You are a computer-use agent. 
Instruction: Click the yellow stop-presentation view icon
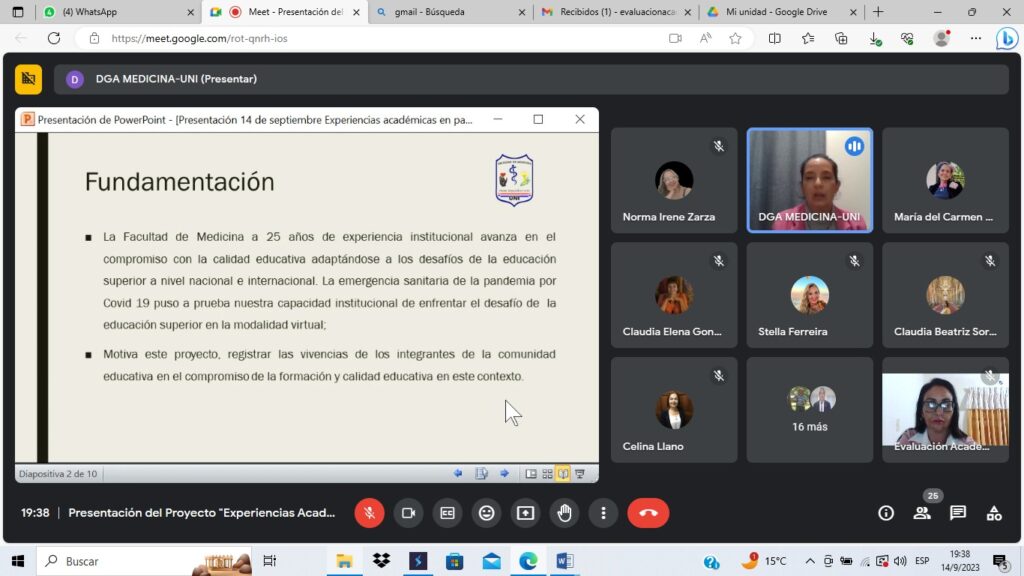pyautogui.click(x=28, y=79)
